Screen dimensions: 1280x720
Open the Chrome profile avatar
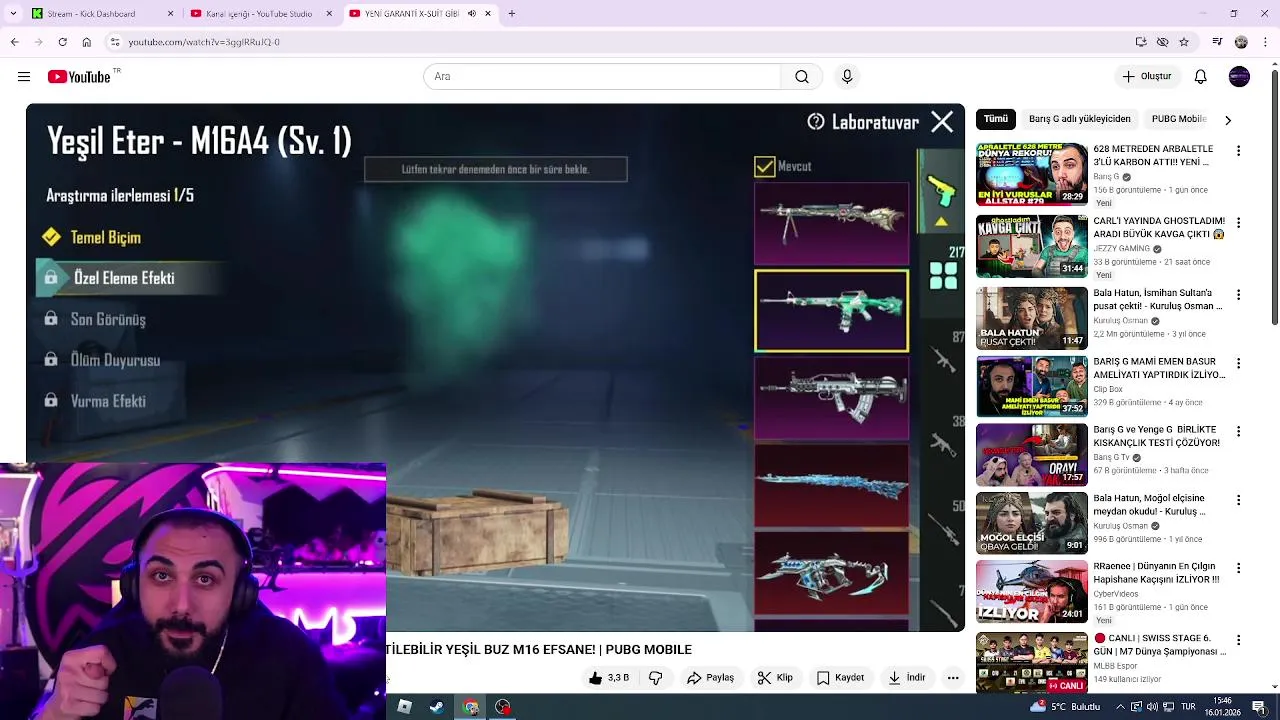[x=1241, y=42]
